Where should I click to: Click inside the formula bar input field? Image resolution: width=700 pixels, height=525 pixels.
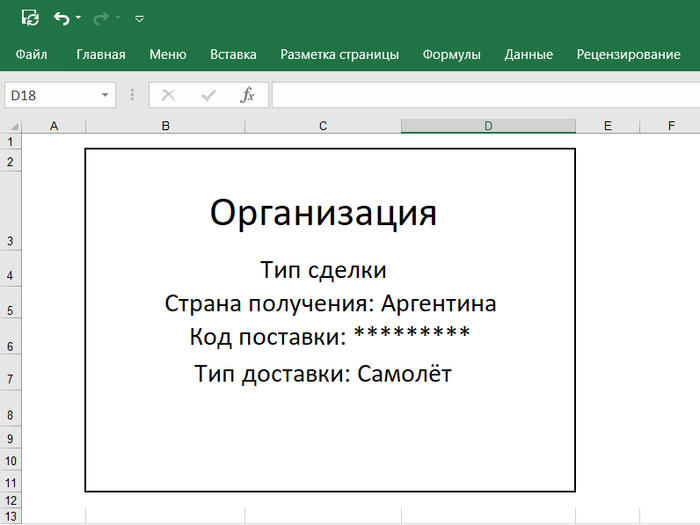480,95
